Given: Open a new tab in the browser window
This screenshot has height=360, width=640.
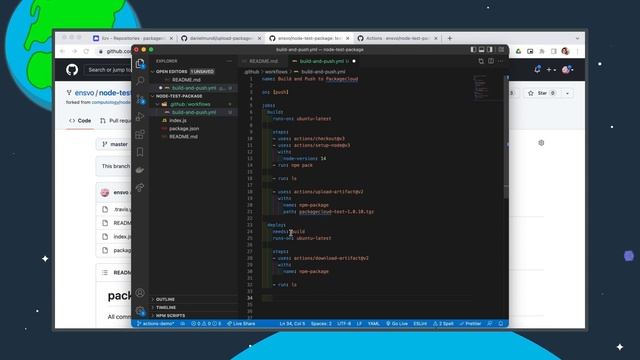Looking at the screenshot, I should tap(450, 38).
